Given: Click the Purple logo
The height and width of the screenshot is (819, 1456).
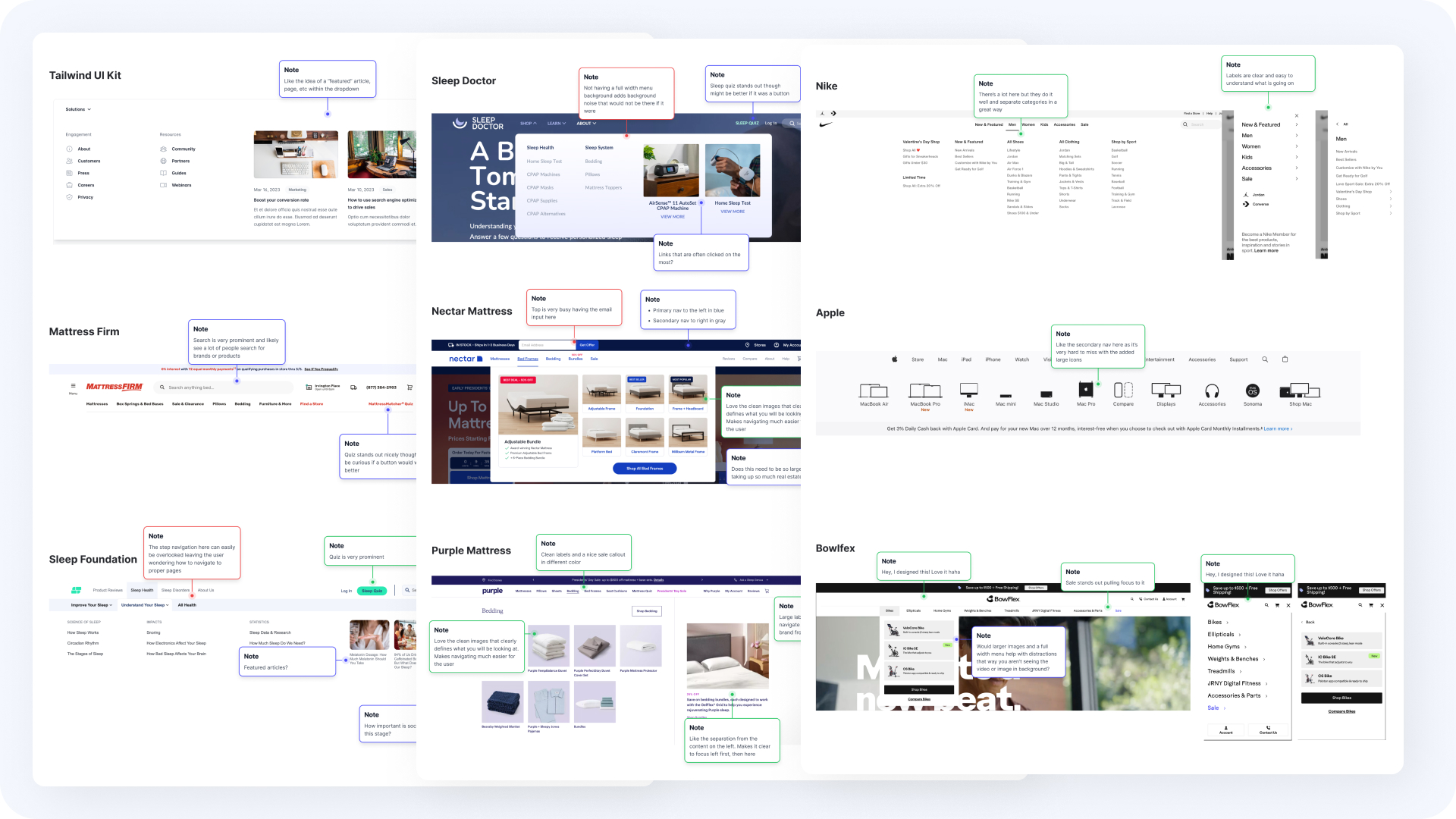Looking at the screenshot, I should coord(492,591).
